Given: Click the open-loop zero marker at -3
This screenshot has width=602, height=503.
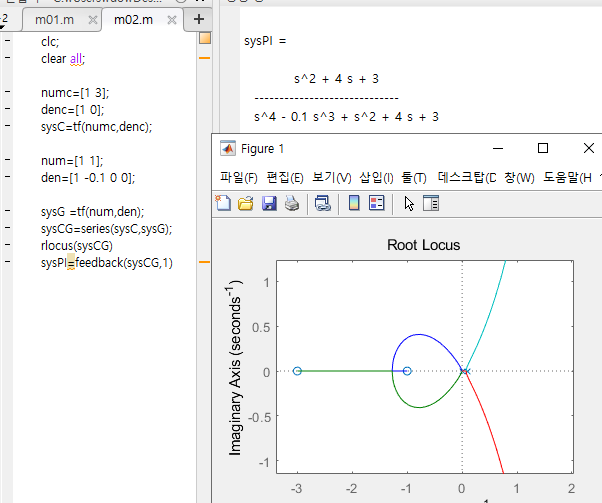Looking at the screenshot, I should 297,371.
